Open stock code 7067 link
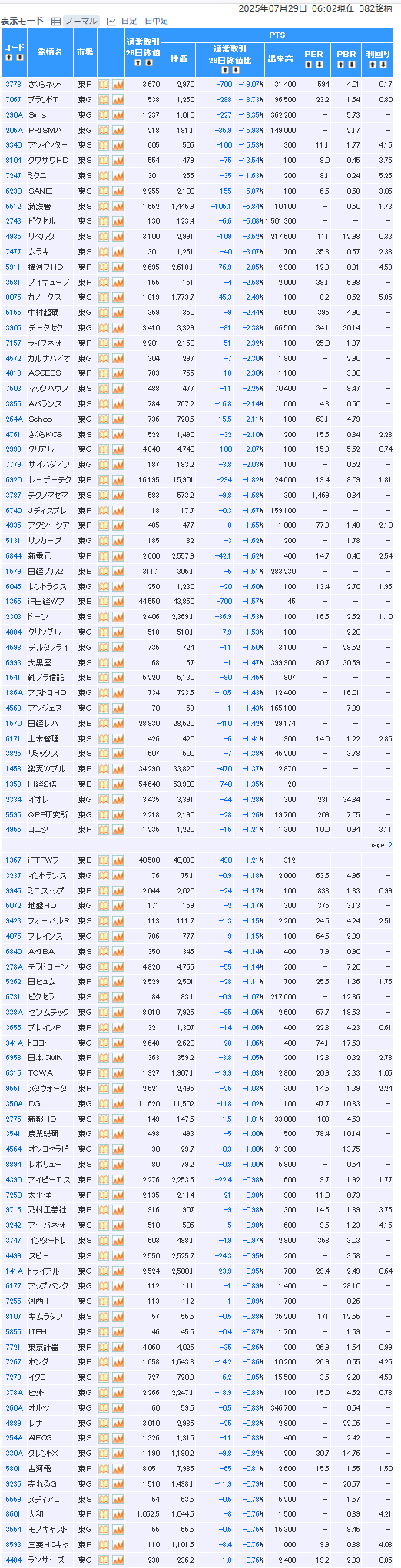The image size is (401, 1568). coord(13,100)
